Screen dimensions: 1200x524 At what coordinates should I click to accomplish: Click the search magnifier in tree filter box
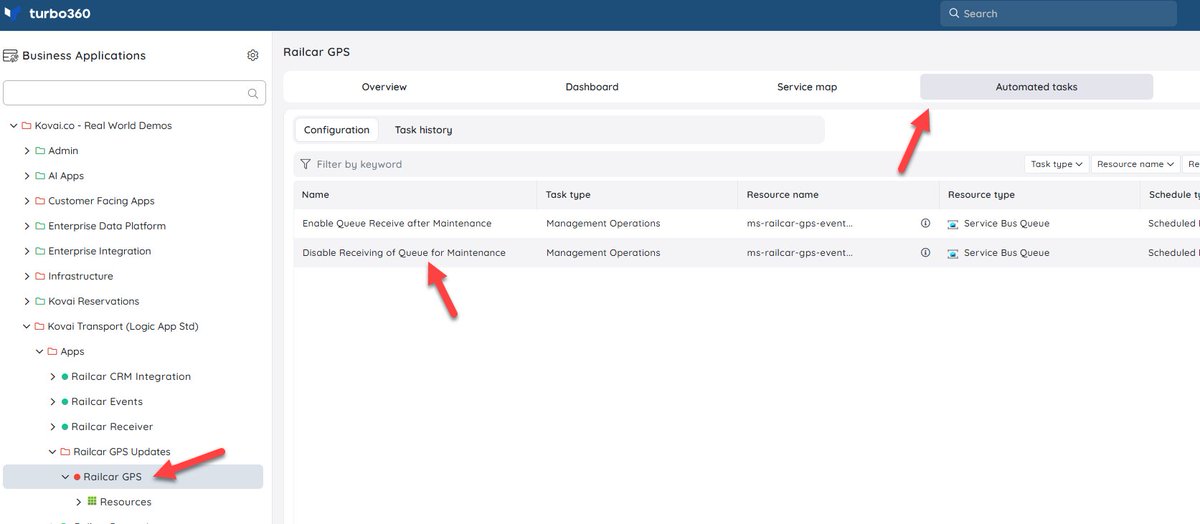click(253, 93)
